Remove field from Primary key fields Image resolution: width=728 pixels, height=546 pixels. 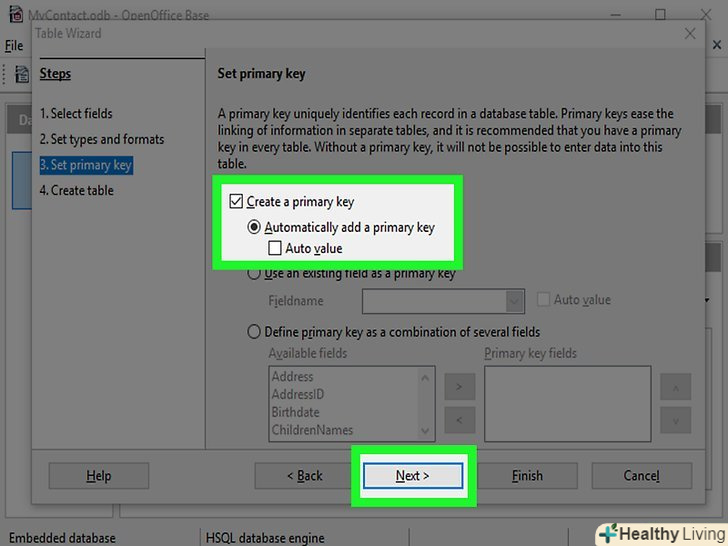pos(459,420)
